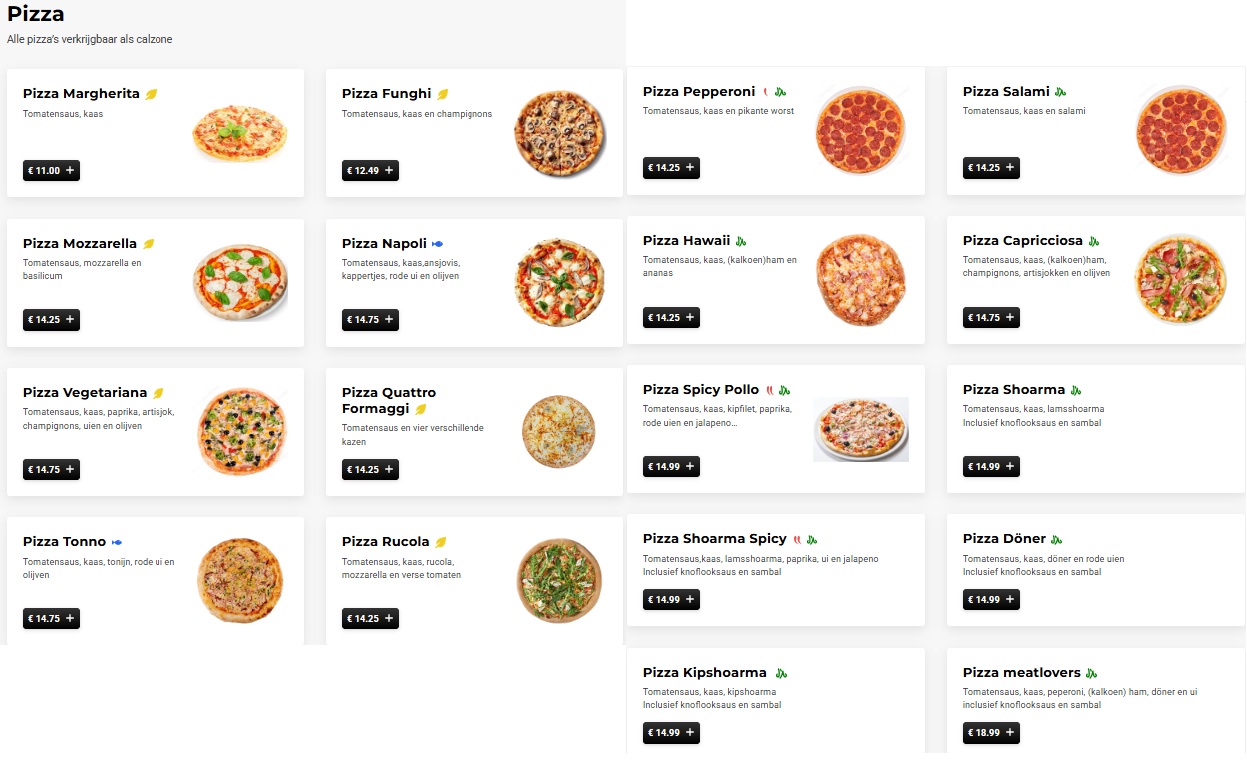
Task: Add Pizza Döner with € 14.99 button
Action: point(991,600)
